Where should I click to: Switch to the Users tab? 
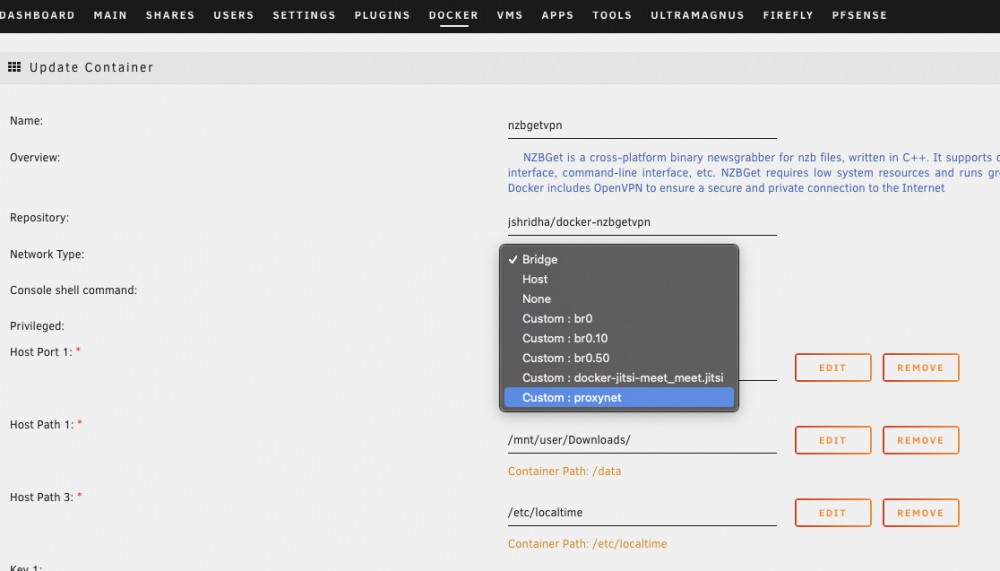234,15
